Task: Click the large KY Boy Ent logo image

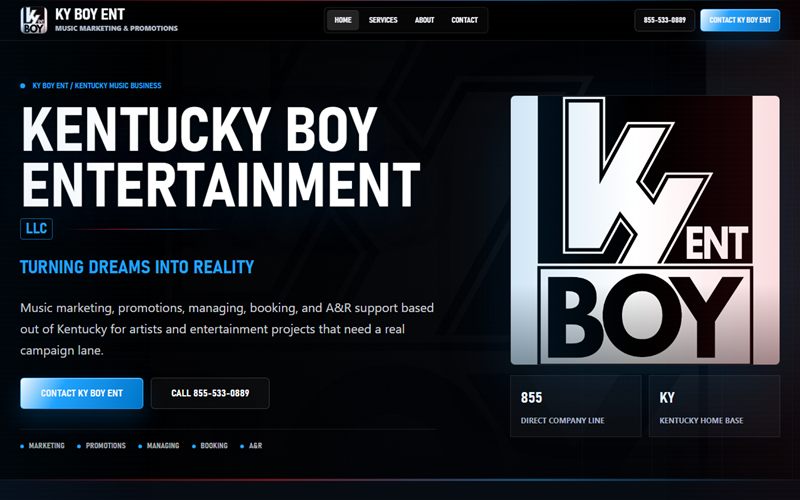Action: 645,230
